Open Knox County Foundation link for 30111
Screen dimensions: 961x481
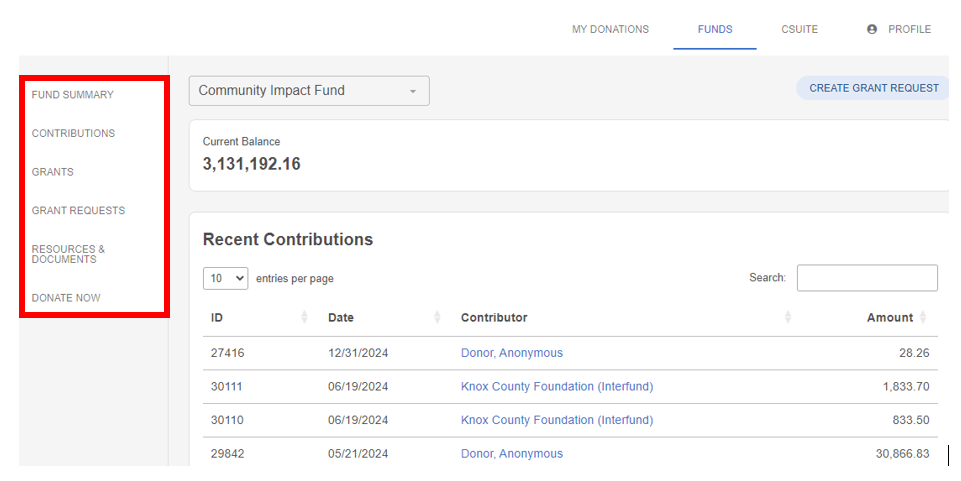[556, 387]
